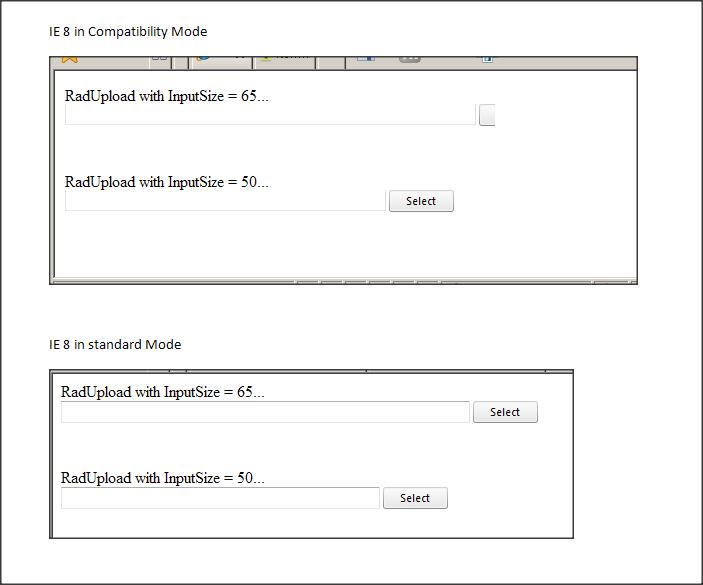703x585 pixels.
Task: Click the "IE 8 in Compatibility Mode" heading
Action: point(128,31)
